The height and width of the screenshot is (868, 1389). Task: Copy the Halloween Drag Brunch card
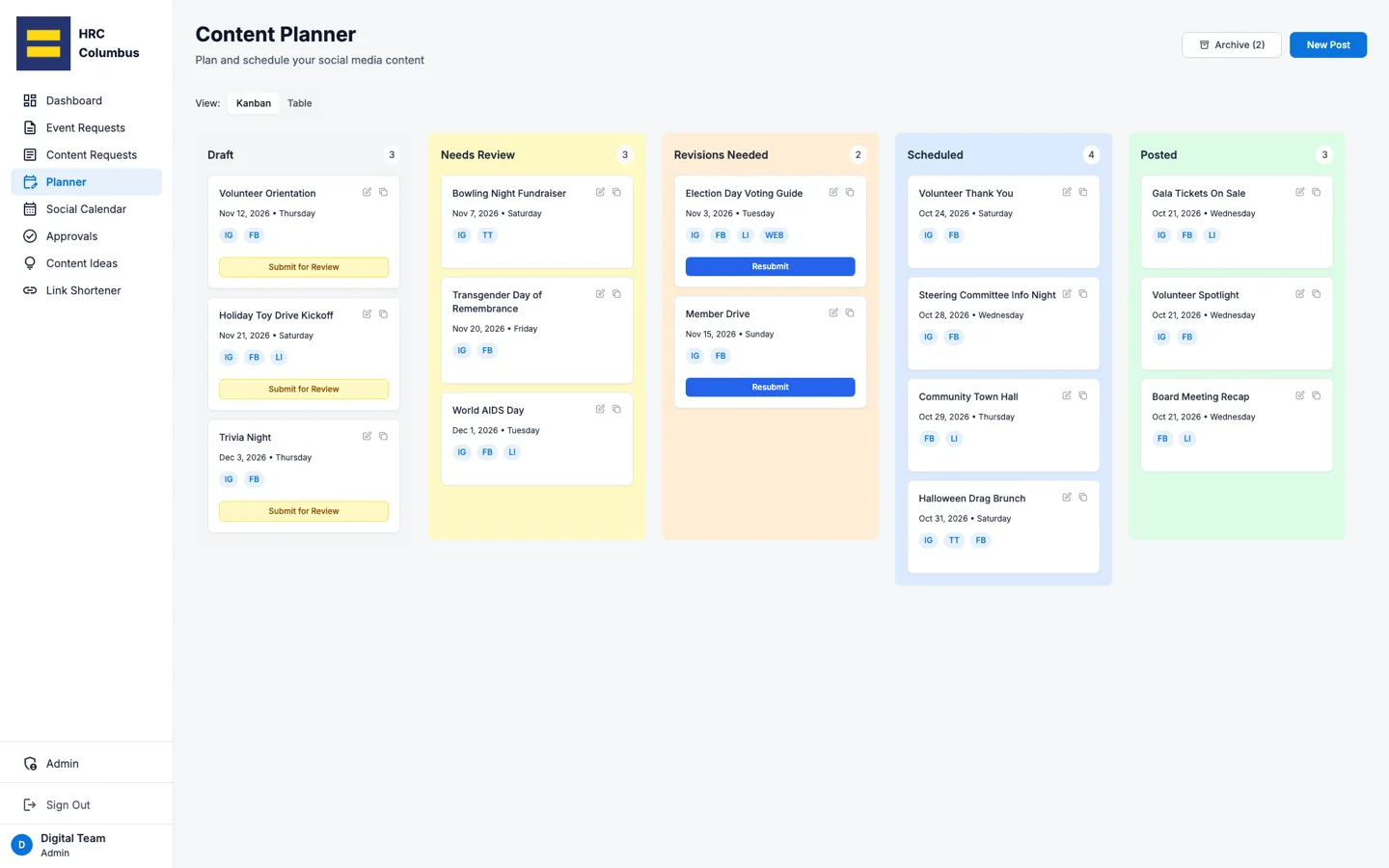[1083, 498]
